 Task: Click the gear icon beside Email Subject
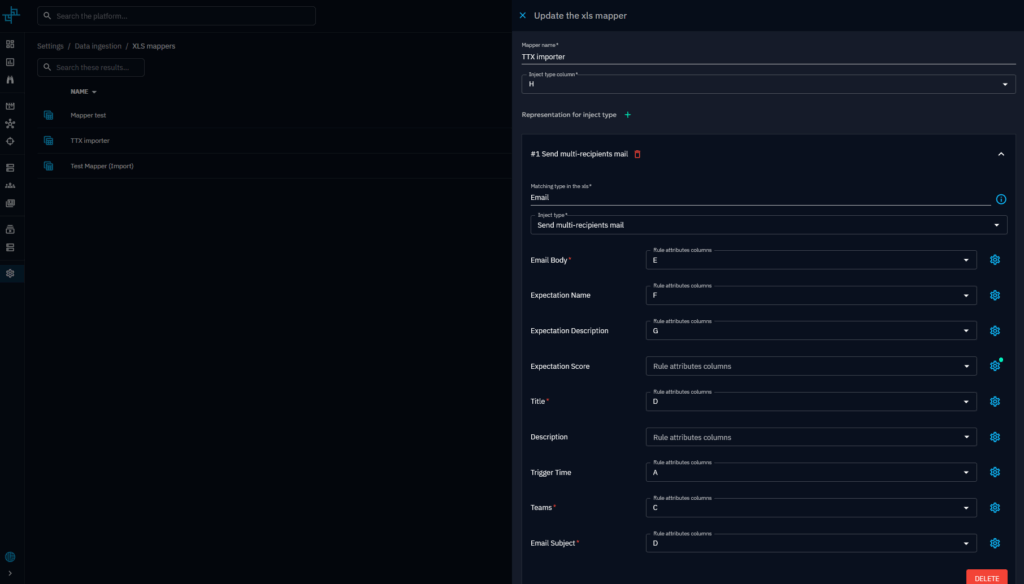[994, 543]
